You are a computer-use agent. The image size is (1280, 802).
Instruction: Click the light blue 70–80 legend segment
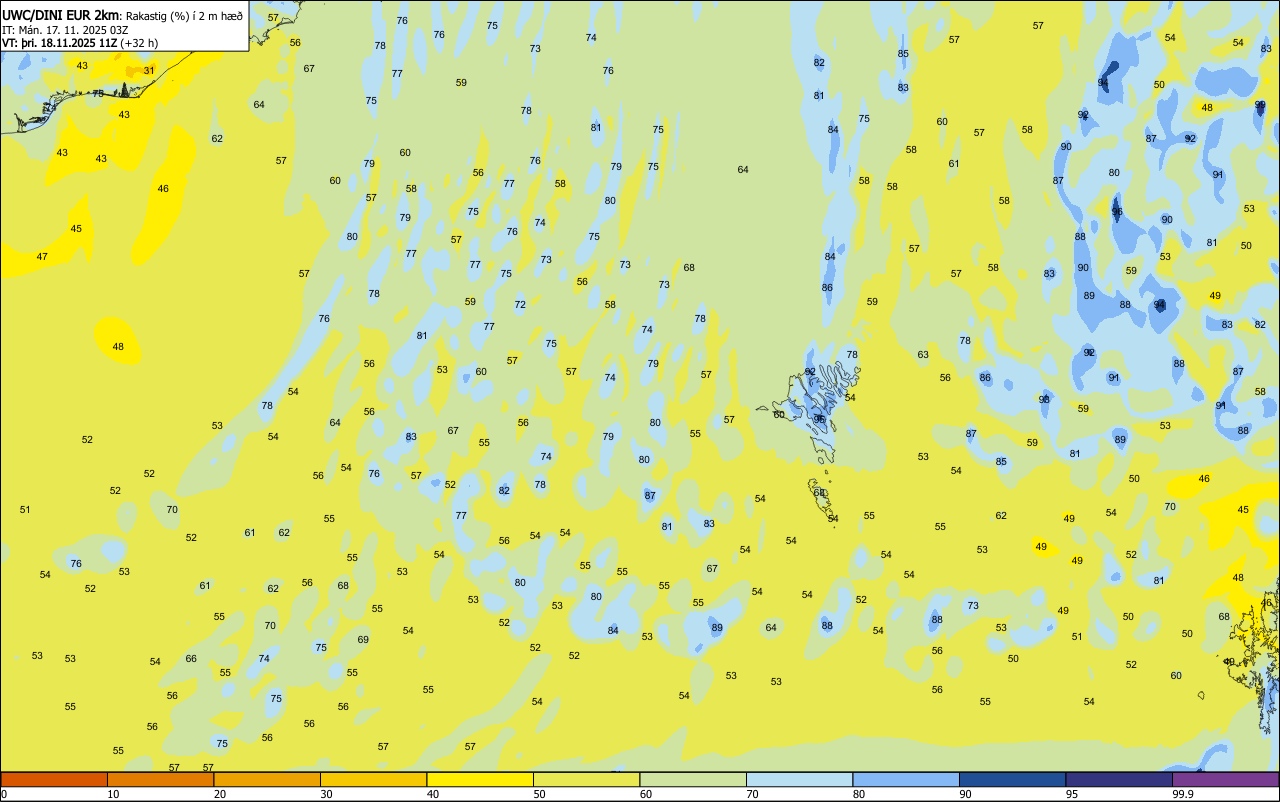[x=799, y=779]
